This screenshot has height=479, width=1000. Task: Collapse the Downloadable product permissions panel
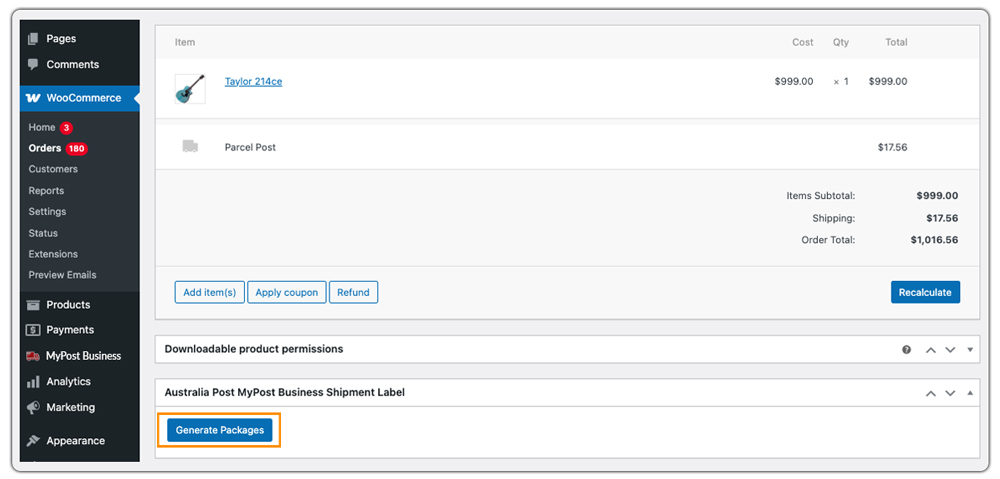(969, 350)
